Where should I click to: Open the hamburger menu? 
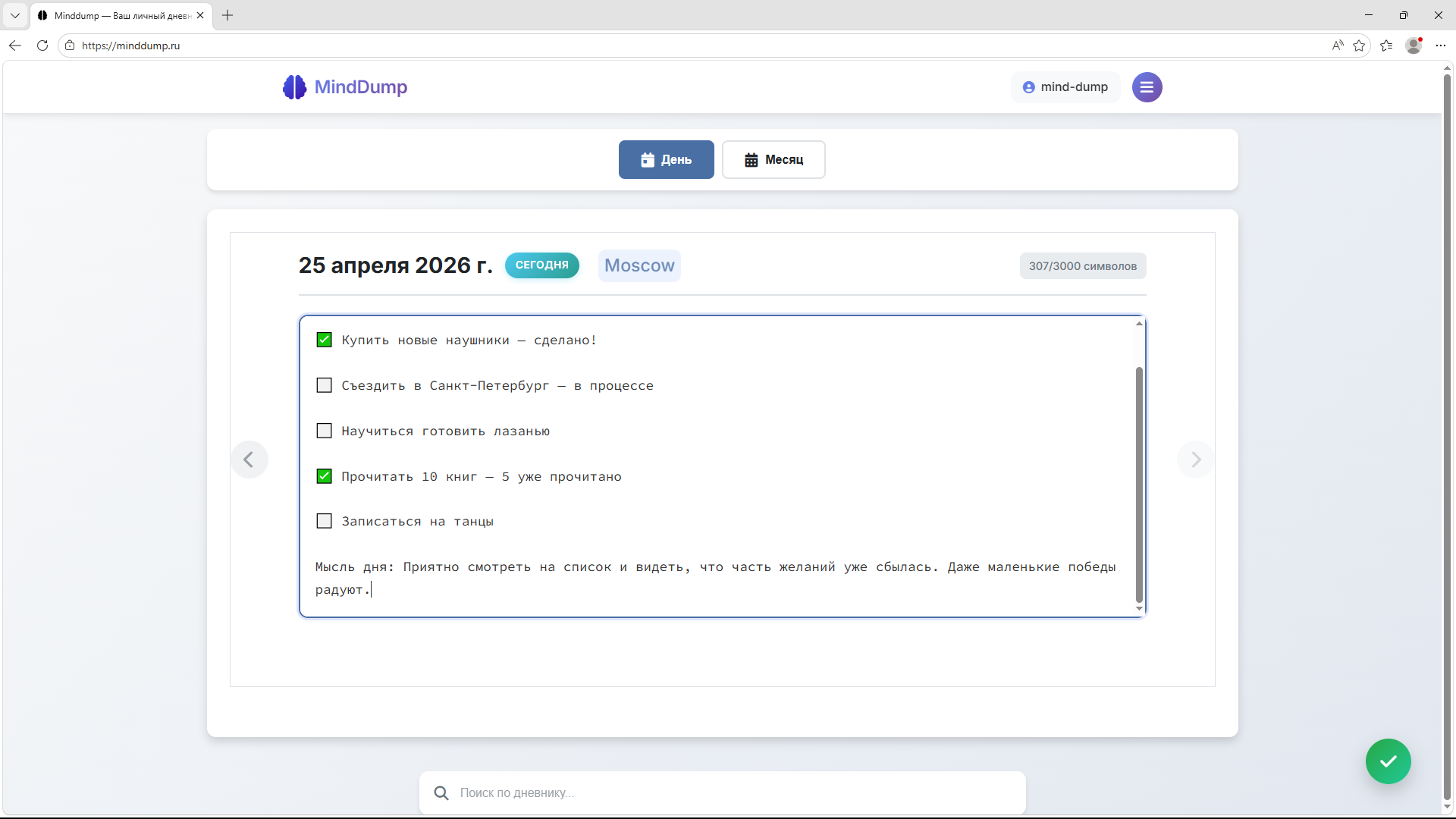(x=1147, y=86)
